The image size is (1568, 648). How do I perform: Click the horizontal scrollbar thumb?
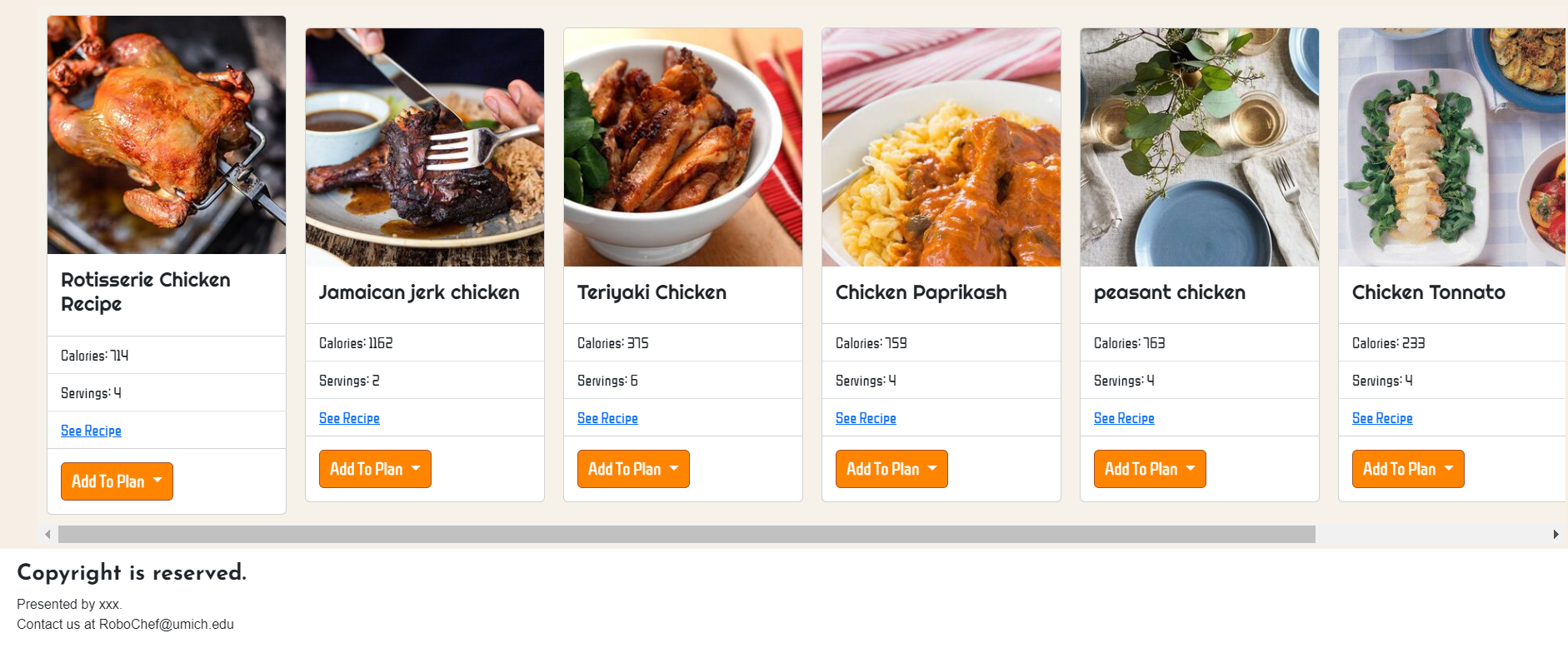(x=687, y=535)
